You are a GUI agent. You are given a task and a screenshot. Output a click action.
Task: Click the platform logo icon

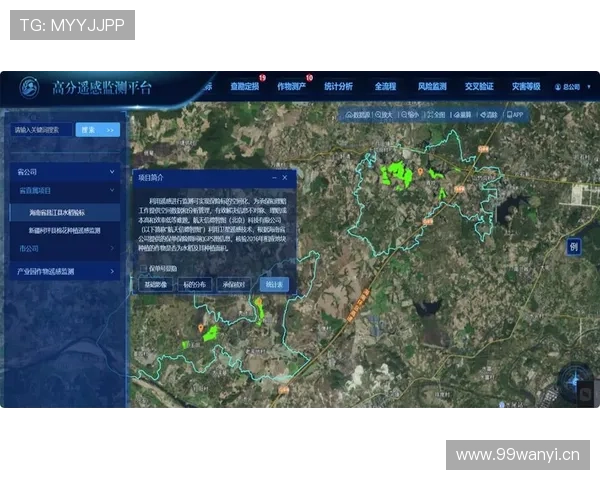29,87
